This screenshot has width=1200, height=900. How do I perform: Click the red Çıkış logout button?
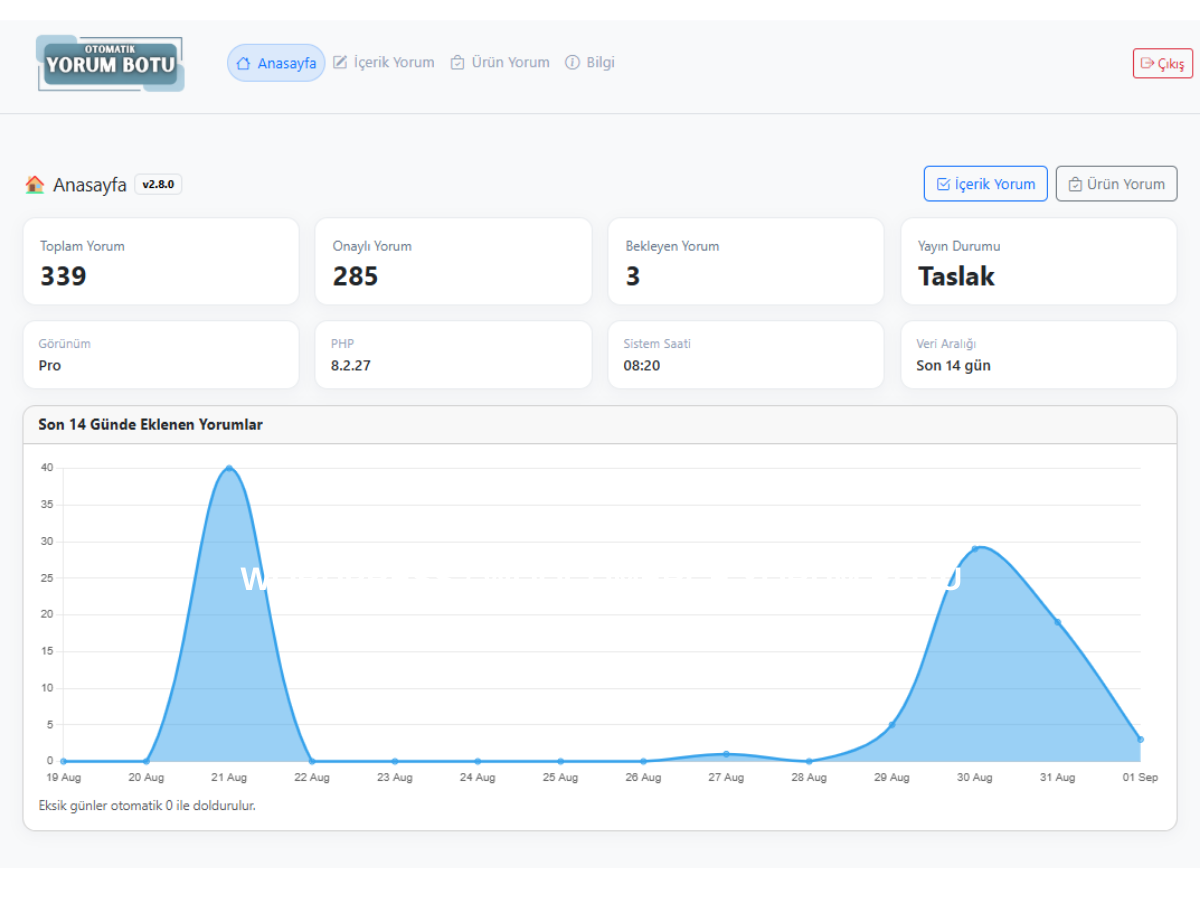pos(1163,63)
